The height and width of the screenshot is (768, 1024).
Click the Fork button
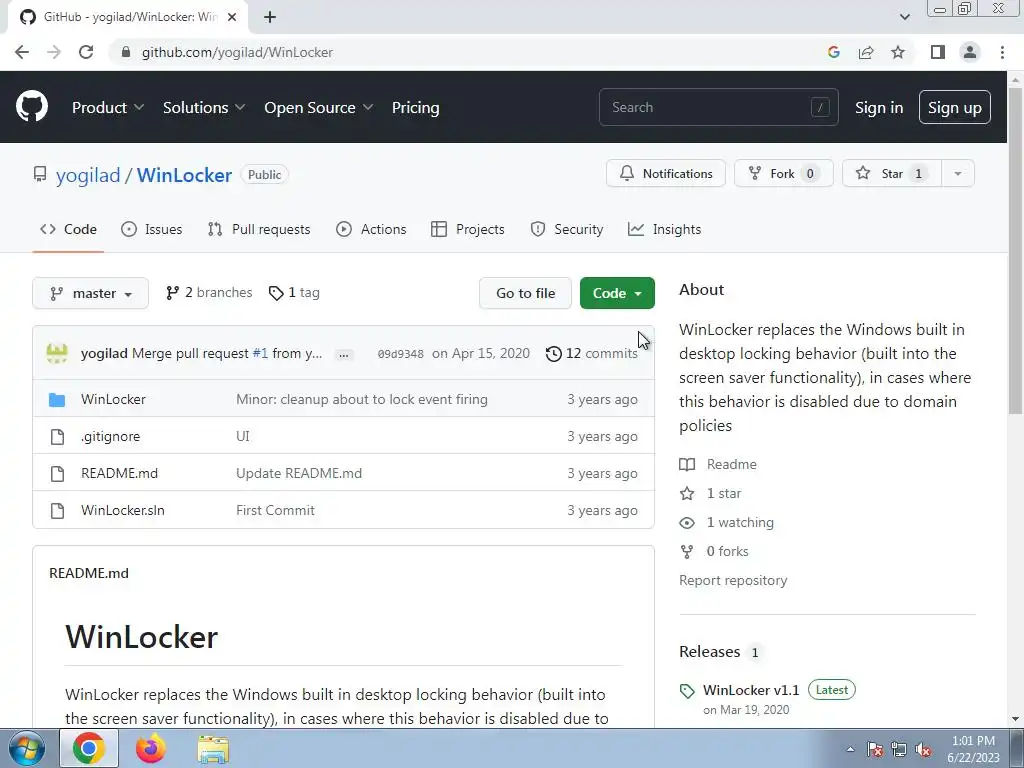784,174
